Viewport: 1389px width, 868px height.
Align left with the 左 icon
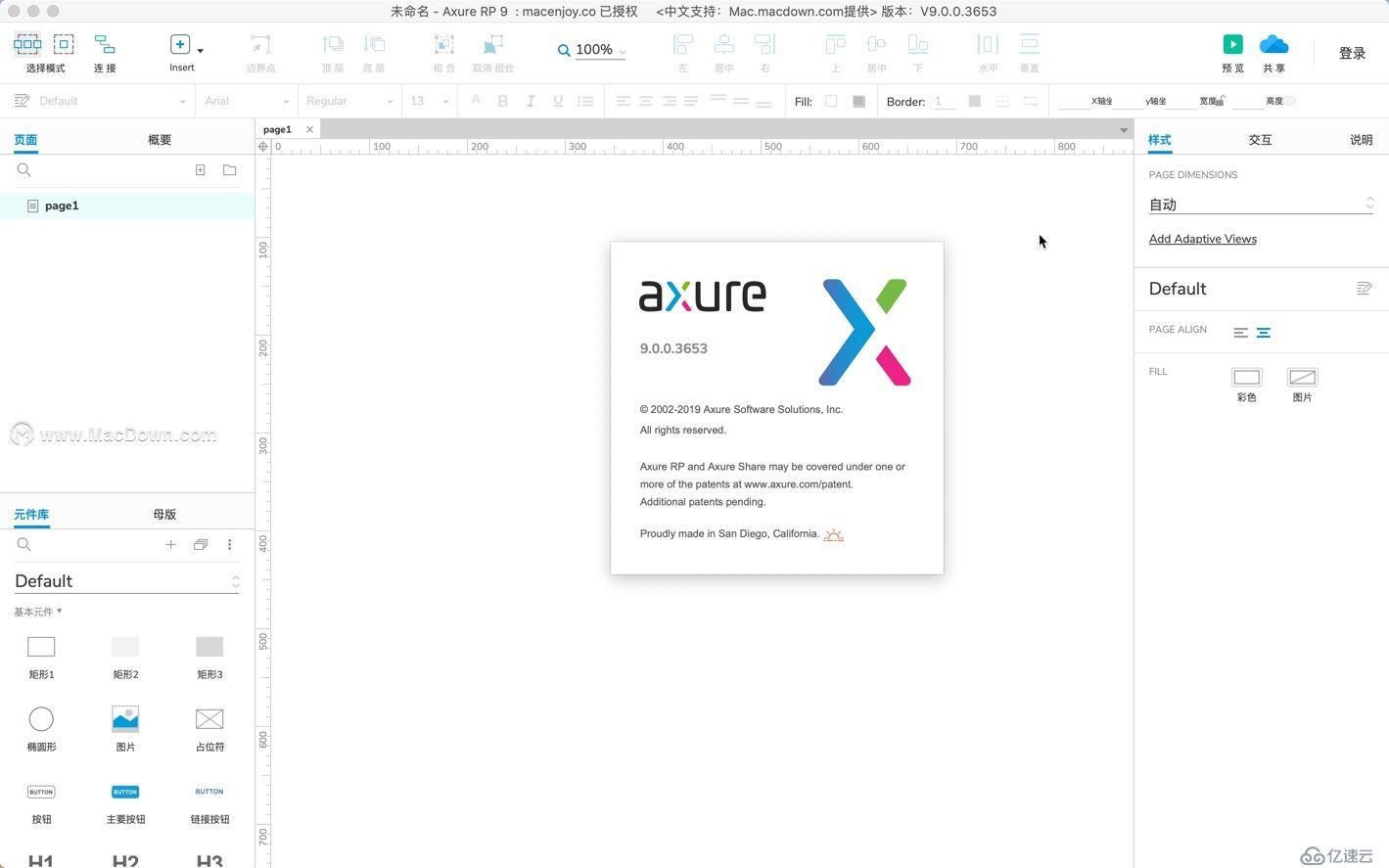683,44
